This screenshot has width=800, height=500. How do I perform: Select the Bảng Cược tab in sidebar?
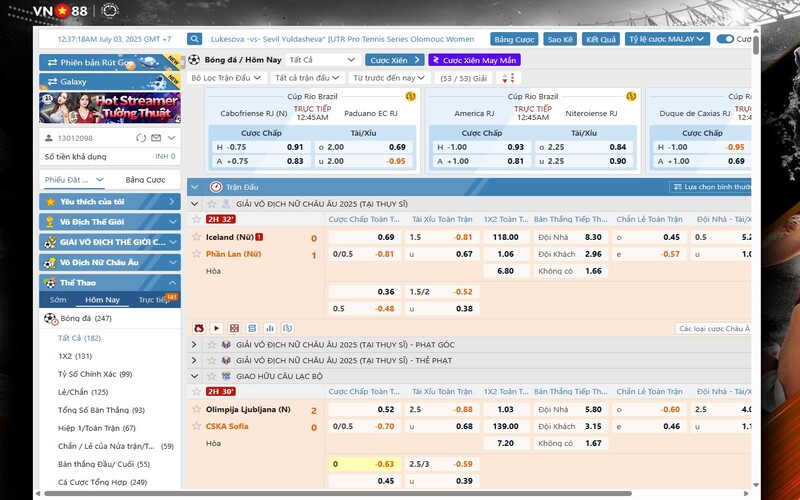point(145,180)
